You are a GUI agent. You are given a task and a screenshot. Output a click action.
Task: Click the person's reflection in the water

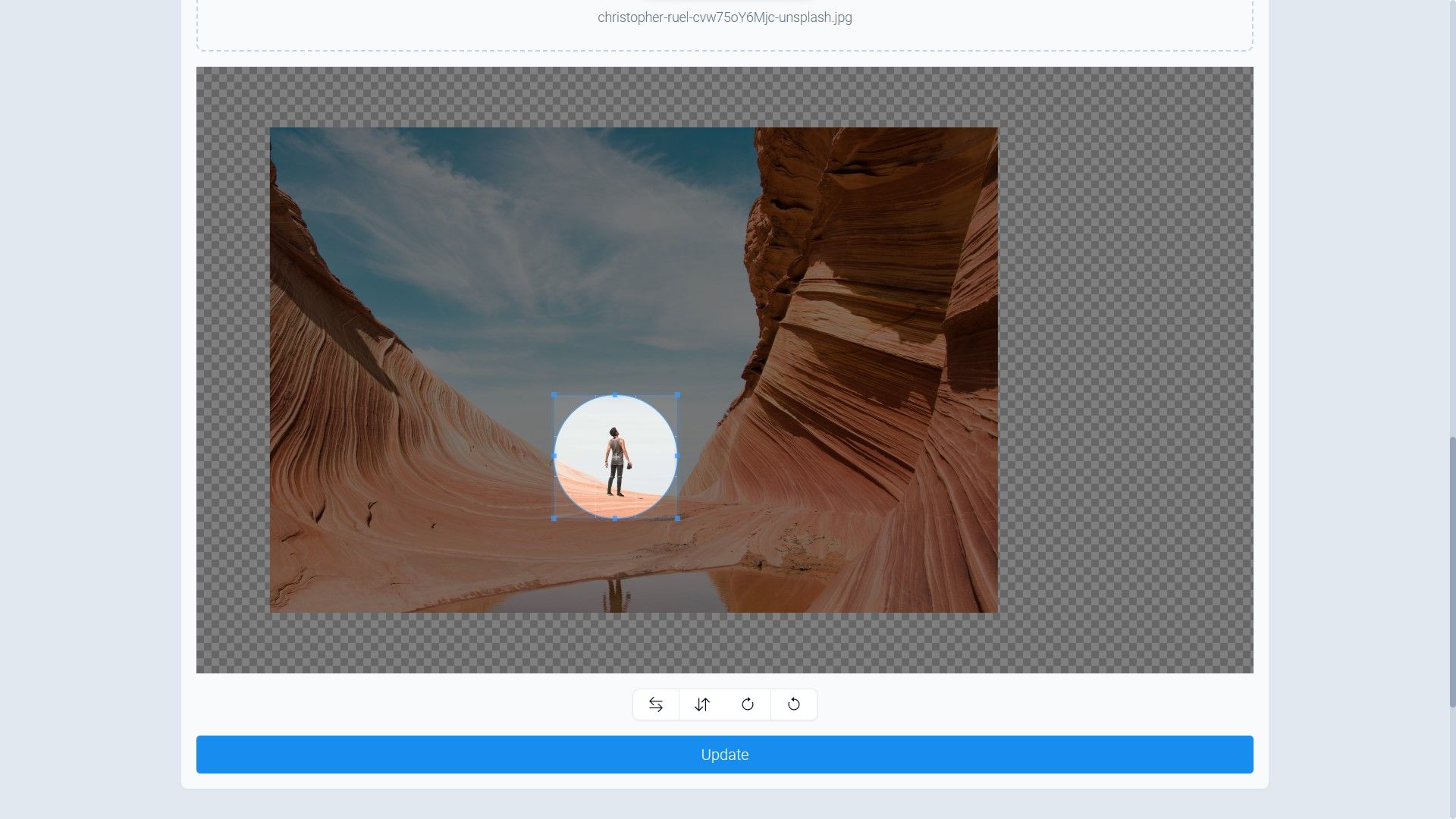pyautogui.click(x=617, y=595)
